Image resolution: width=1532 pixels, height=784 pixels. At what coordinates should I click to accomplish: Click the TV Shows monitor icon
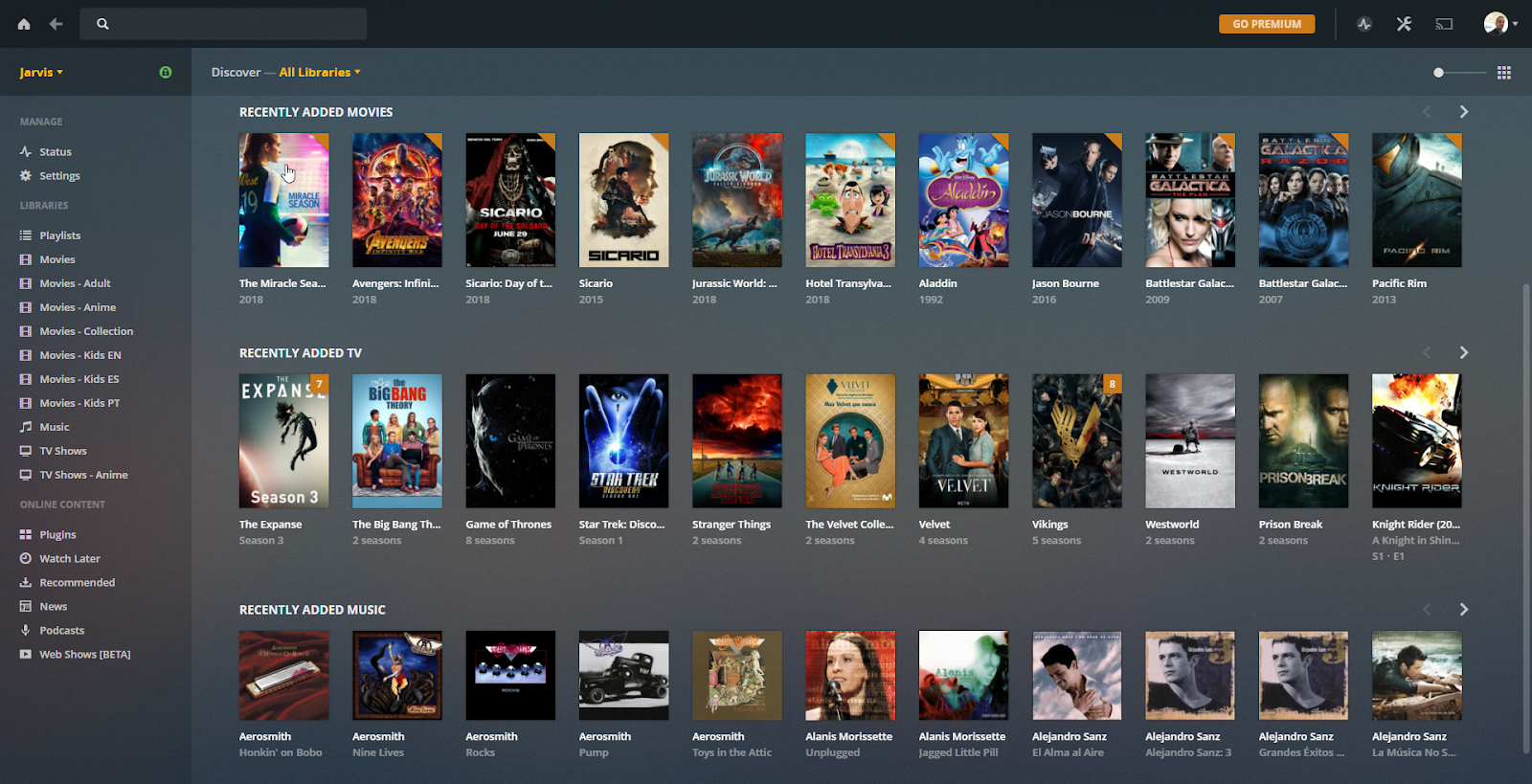[26, 450]
